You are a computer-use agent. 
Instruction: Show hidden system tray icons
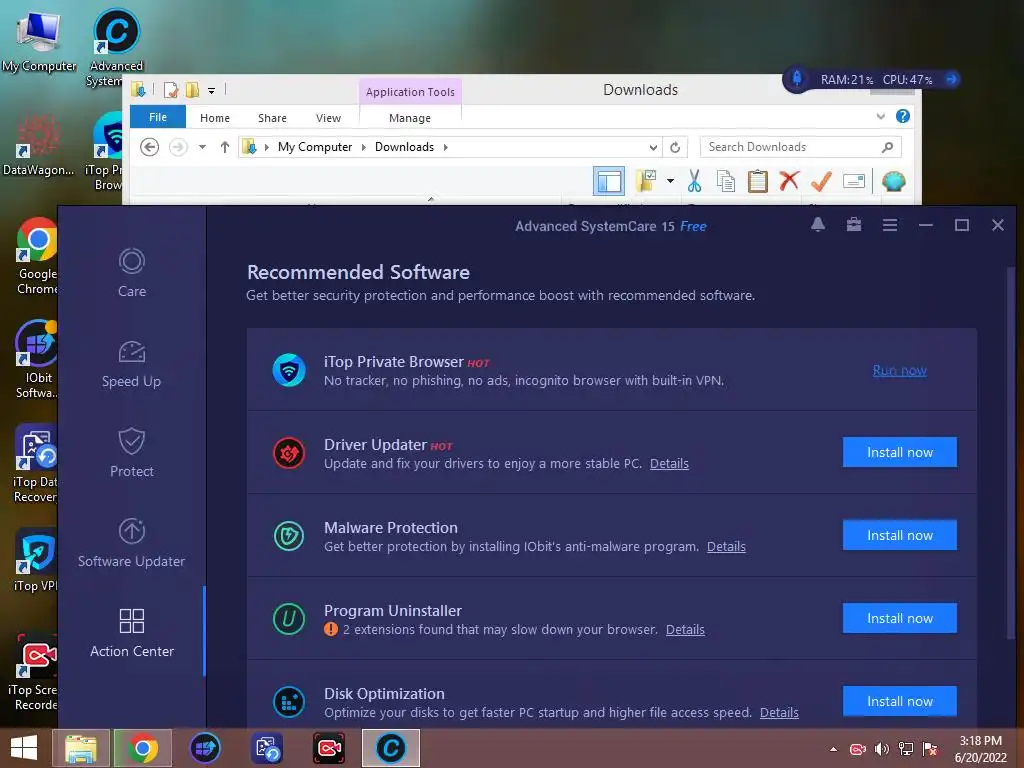click(833, 749)
